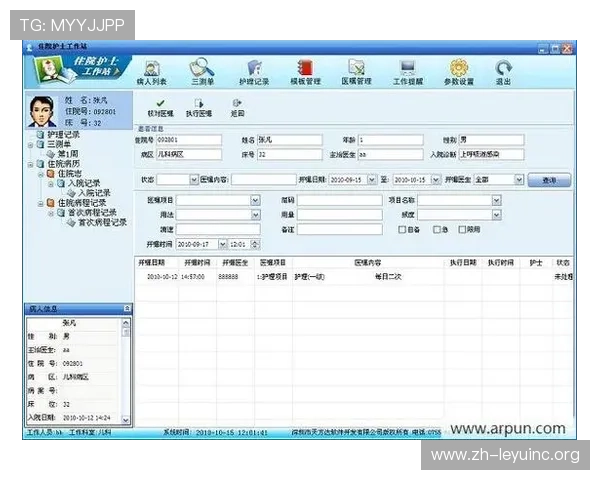Sort by the 护士 column header
Screen dimensions: 600x480
coord(536,263)
